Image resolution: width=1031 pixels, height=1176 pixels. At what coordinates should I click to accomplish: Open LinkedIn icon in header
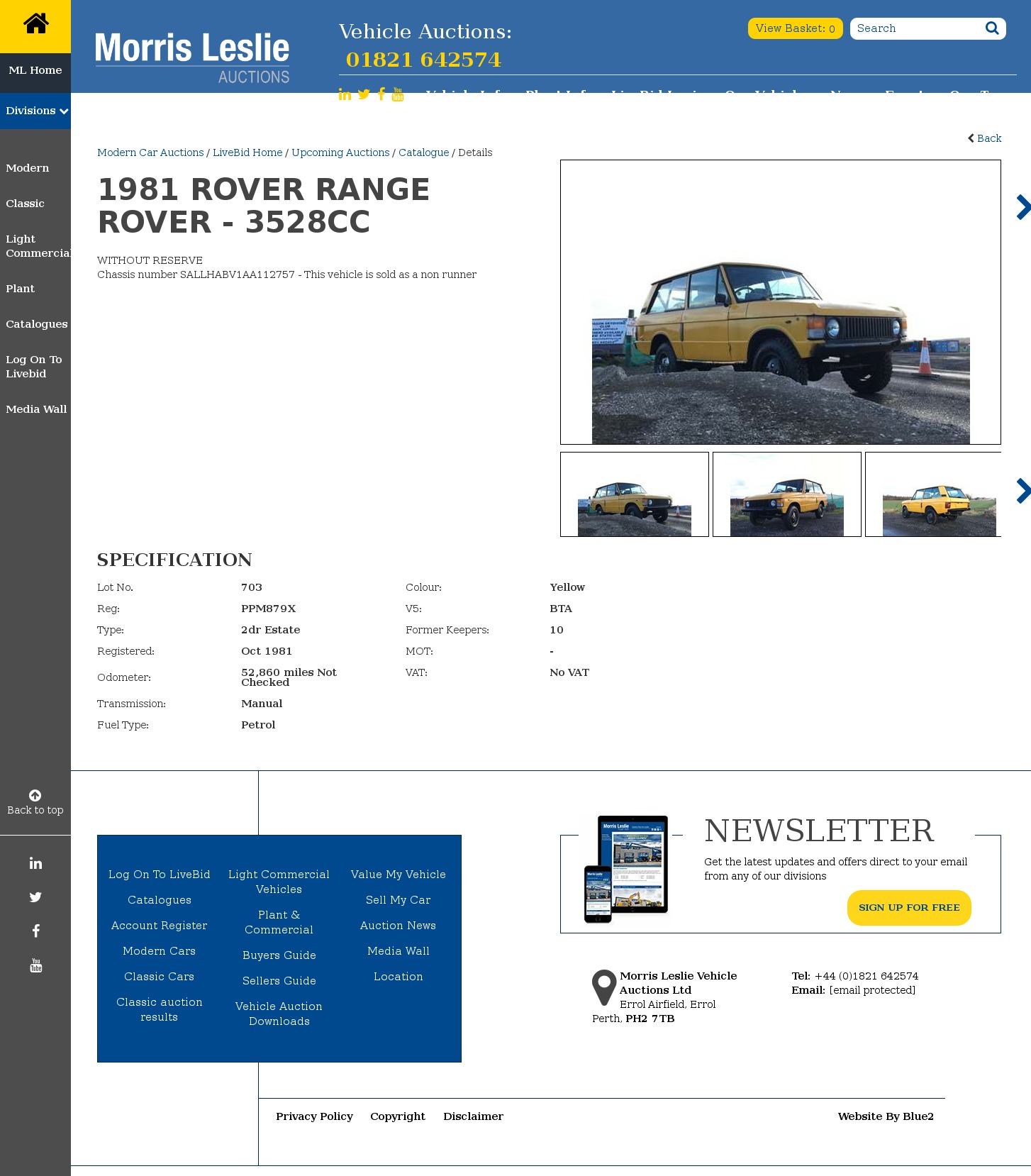(345, 94)
